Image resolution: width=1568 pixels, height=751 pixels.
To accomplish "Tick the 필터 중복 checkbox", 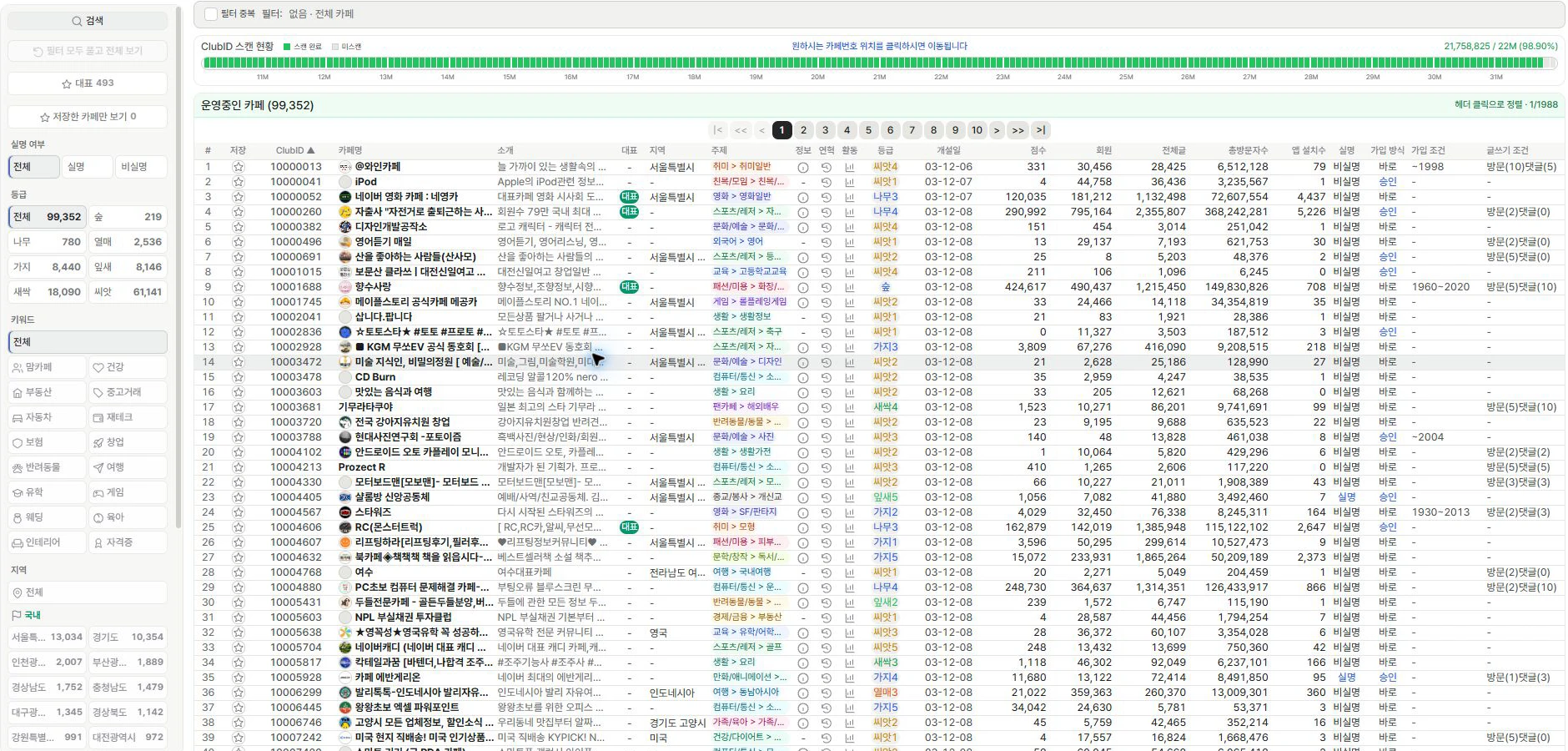I will pyautogui.click(x=211, y=14).
